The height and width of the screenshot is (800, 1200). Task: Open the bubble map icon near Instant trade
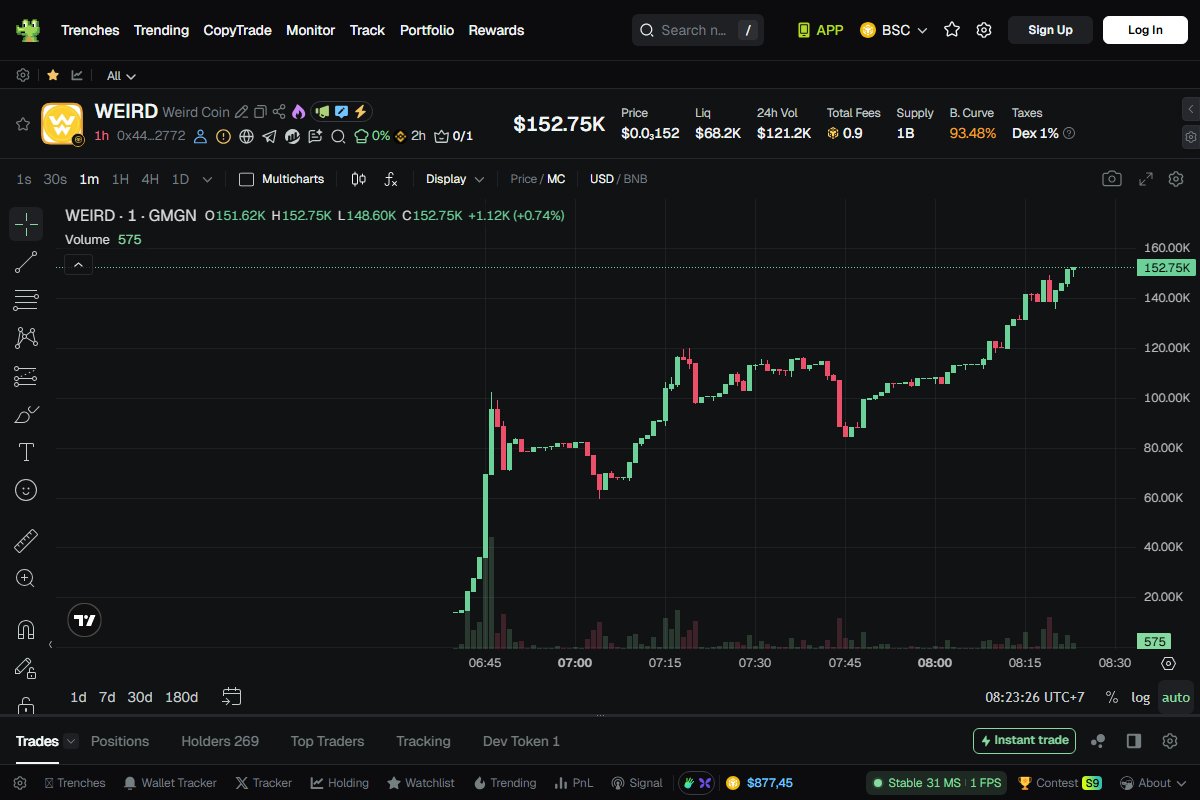1098,741
